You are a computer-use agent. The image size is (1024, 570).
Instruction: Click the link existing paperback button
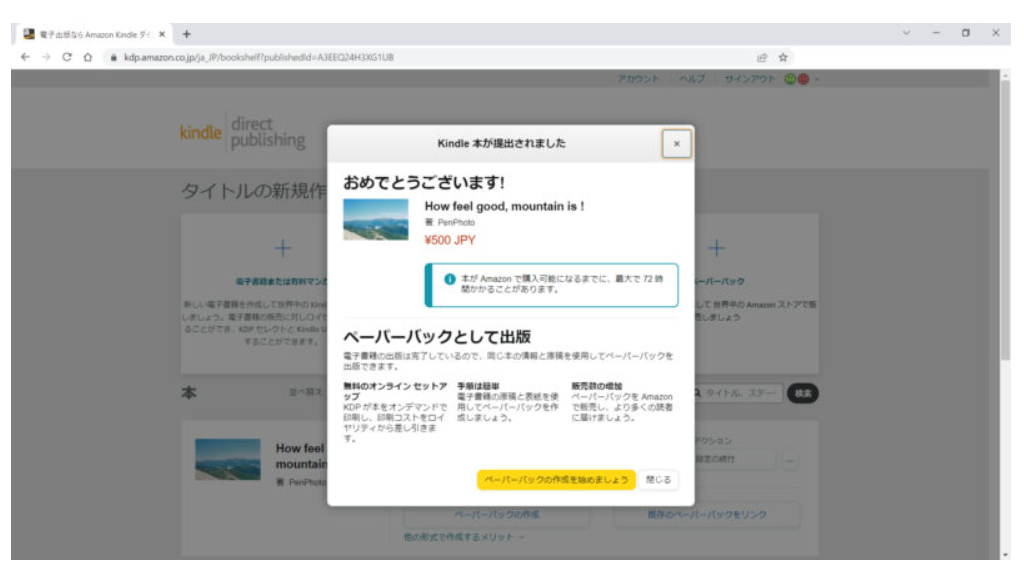point(707,515)
